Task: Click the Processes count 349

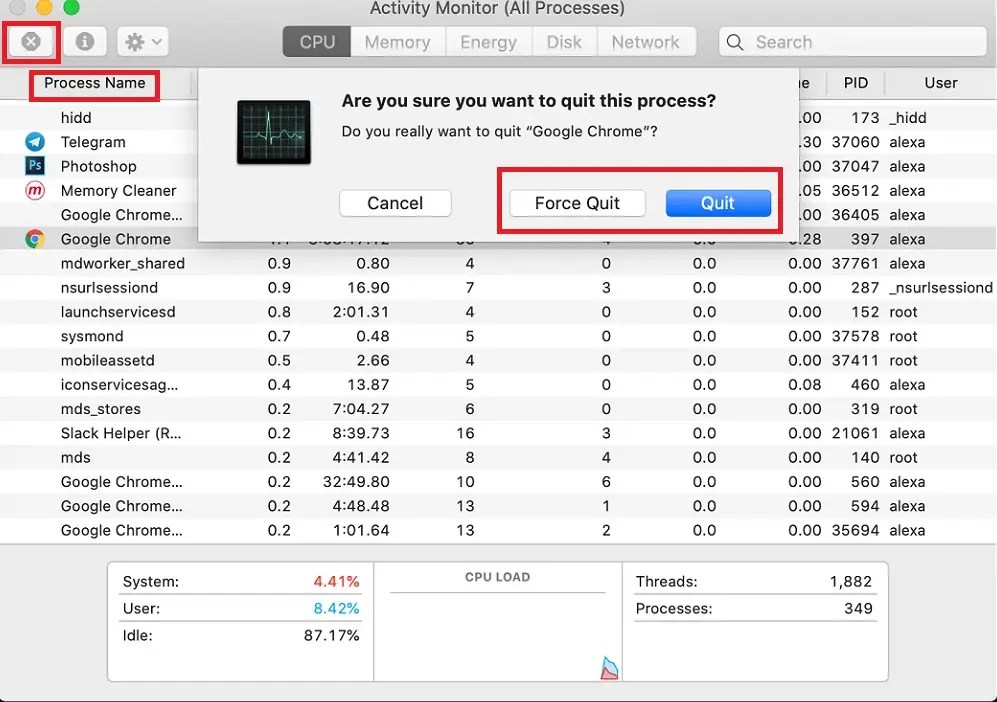Action: (x=858, y=608)
